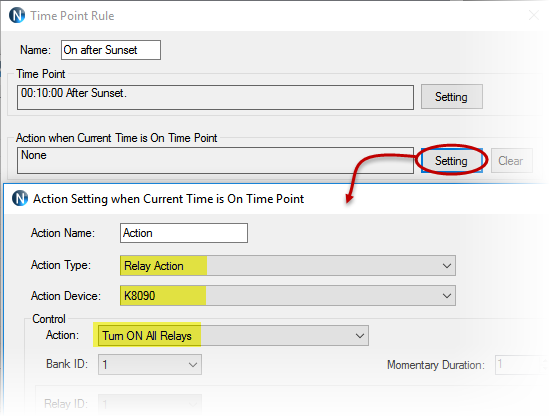Viewport: 550px width, 417px height.
Task: Expand the Action Type dropdown arrow
Action: [447, 265]
